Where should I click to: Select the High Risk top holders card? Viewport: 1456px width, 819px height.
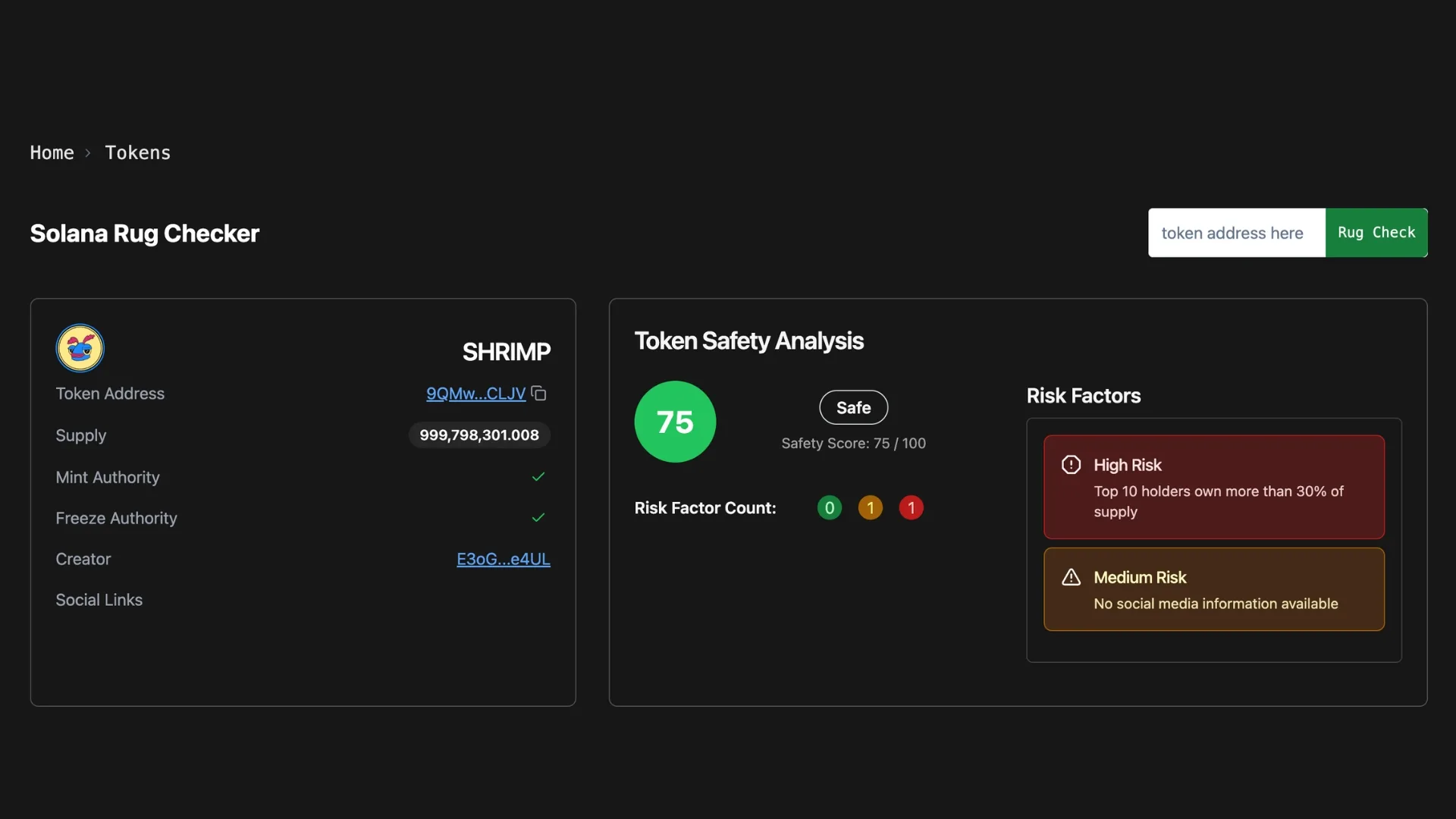[1213, 487]
